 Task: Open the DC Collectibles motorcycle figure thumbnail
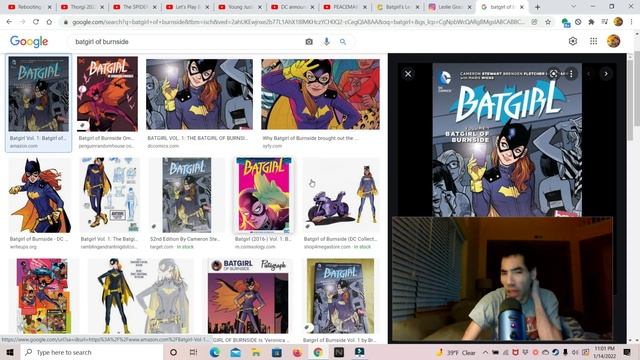pos(342,195)
